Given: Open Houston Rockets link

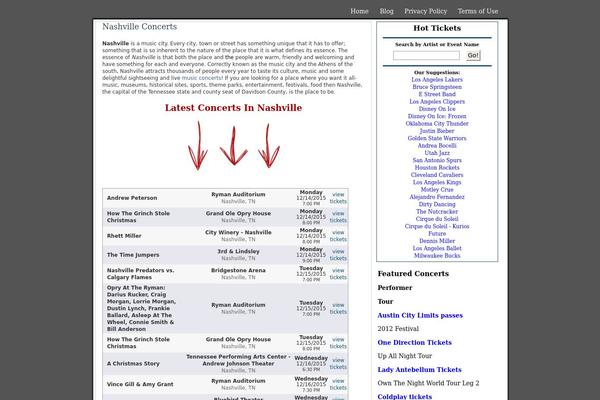Looking at the screenshot, I should [x=437, y=167].
